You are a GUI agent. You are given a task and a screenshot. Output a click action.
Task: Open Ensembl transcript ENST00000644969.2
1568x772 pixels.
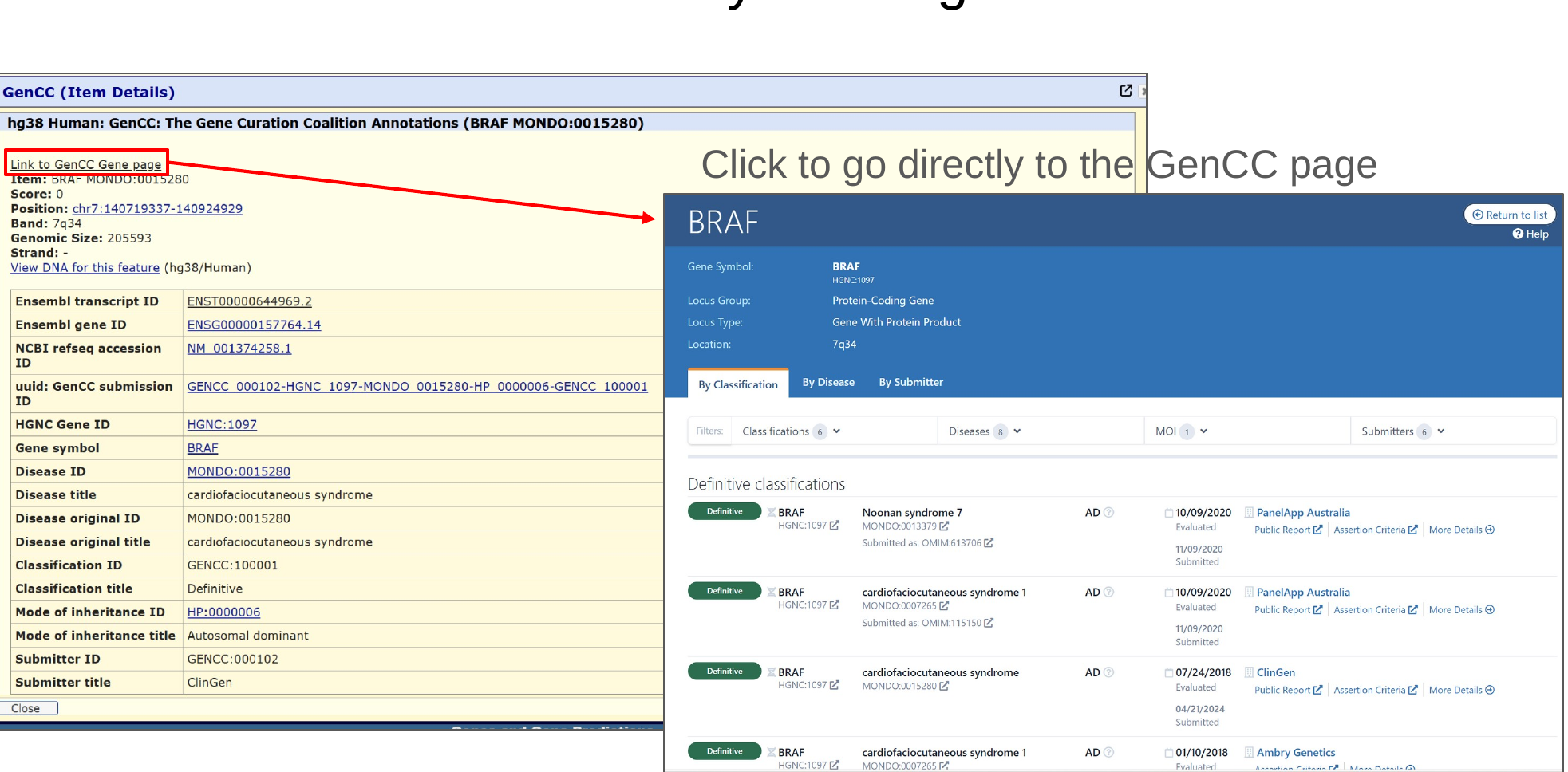tap(249, 301)
